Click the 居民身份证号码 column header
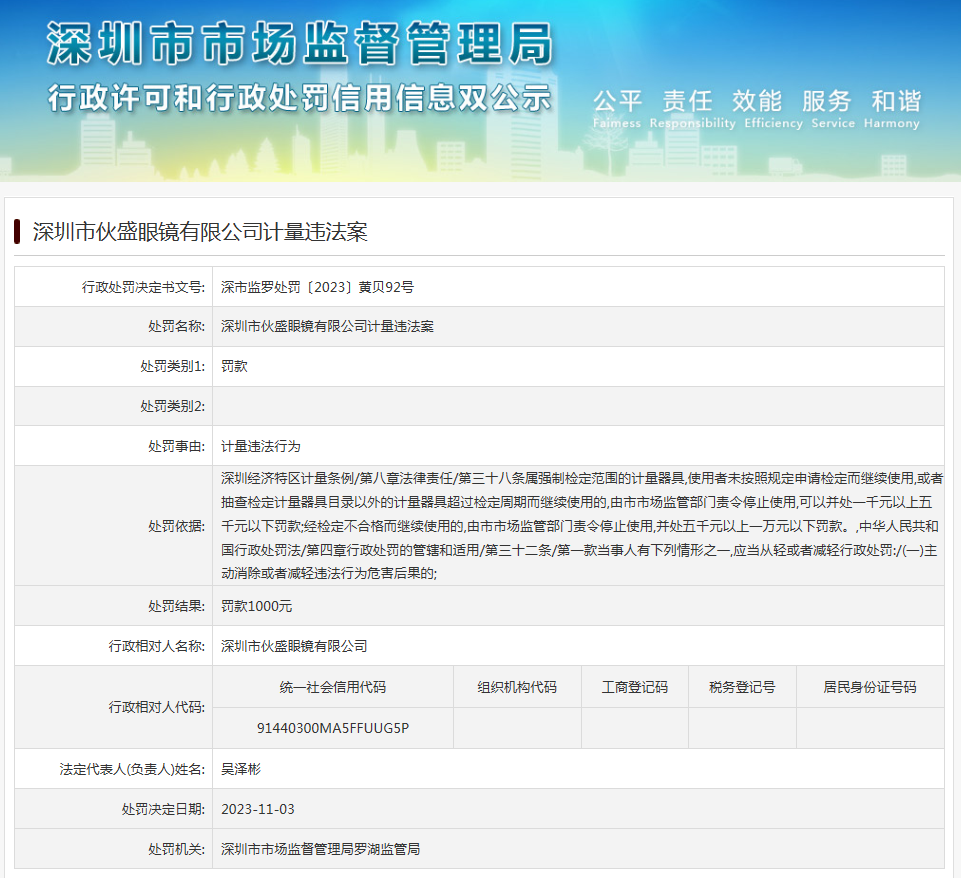The image size is (961, 878). pyautogui.click(x=869, y=687)
